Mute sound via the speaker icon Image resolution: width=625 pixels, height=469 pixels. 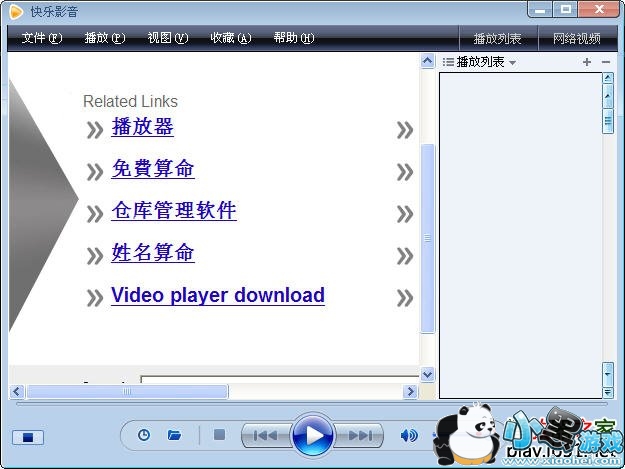(409, 436)
